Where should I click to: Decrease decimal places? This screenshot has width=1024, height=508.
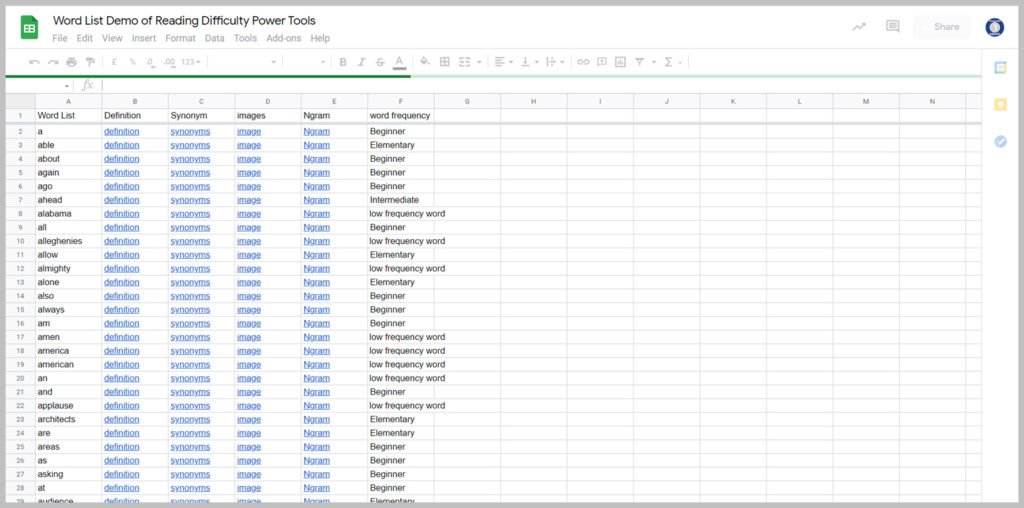pos(150,62)
